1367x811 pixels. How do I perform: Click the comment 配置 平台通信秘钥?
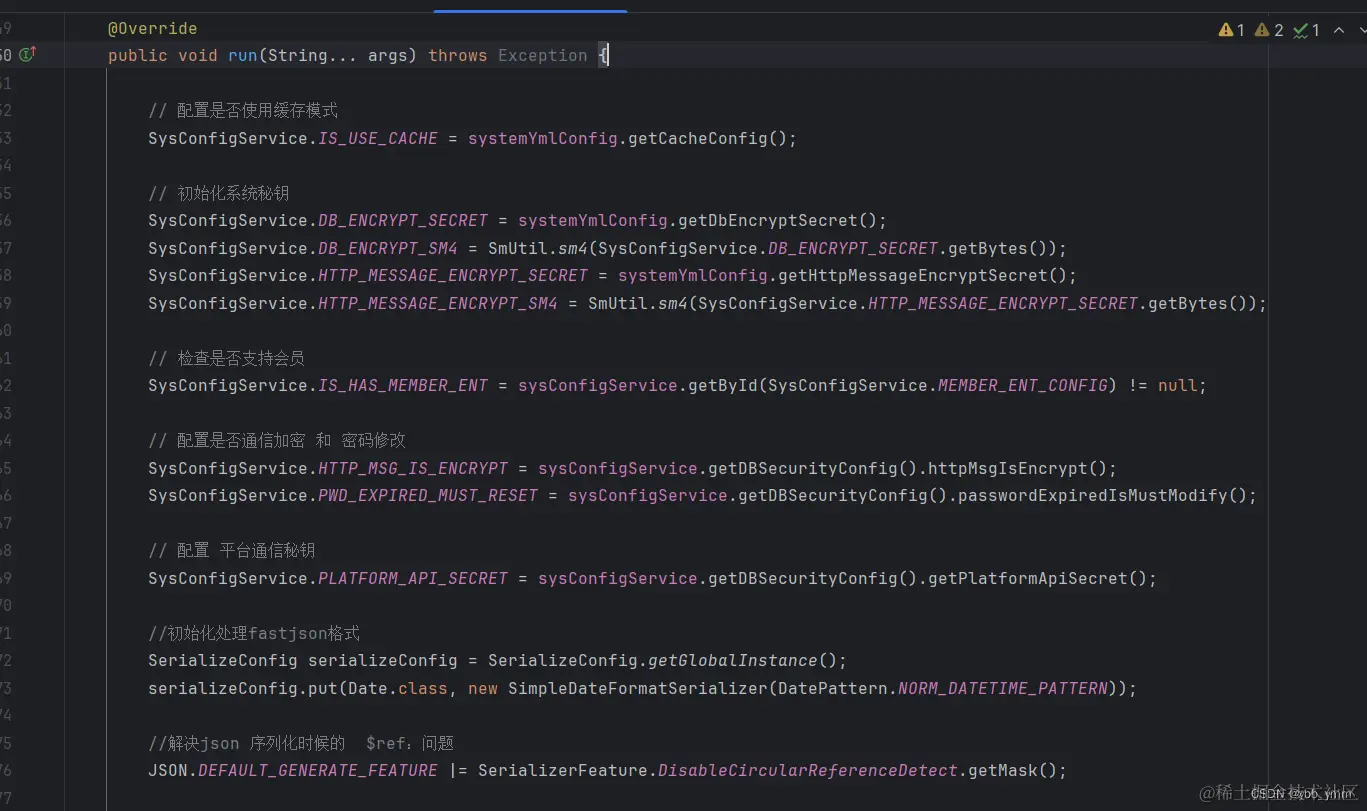232,550
